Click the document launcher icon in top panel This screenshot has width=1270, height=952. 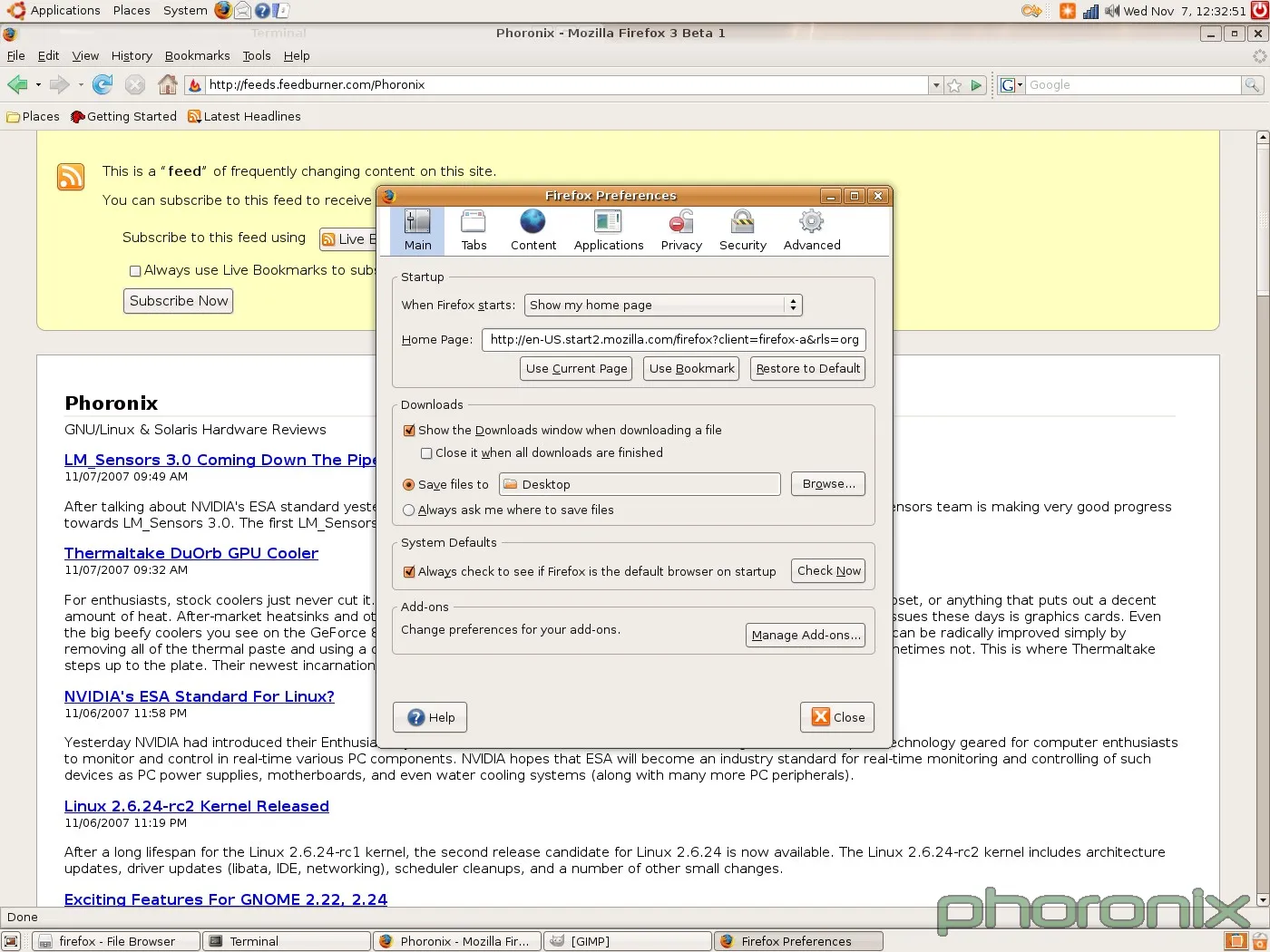tap(281, 11)
